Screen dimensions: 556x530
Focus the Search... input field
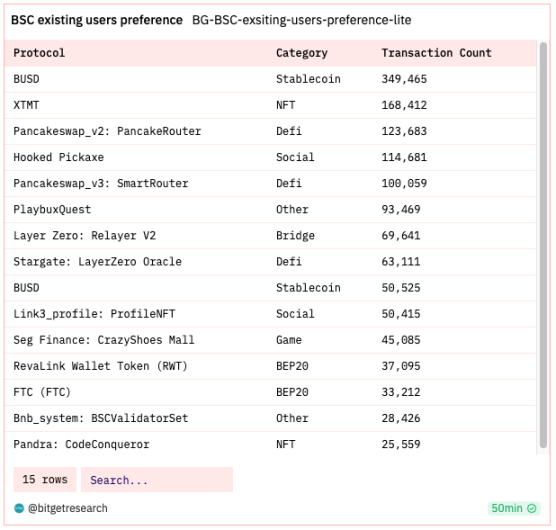[157, 480]
